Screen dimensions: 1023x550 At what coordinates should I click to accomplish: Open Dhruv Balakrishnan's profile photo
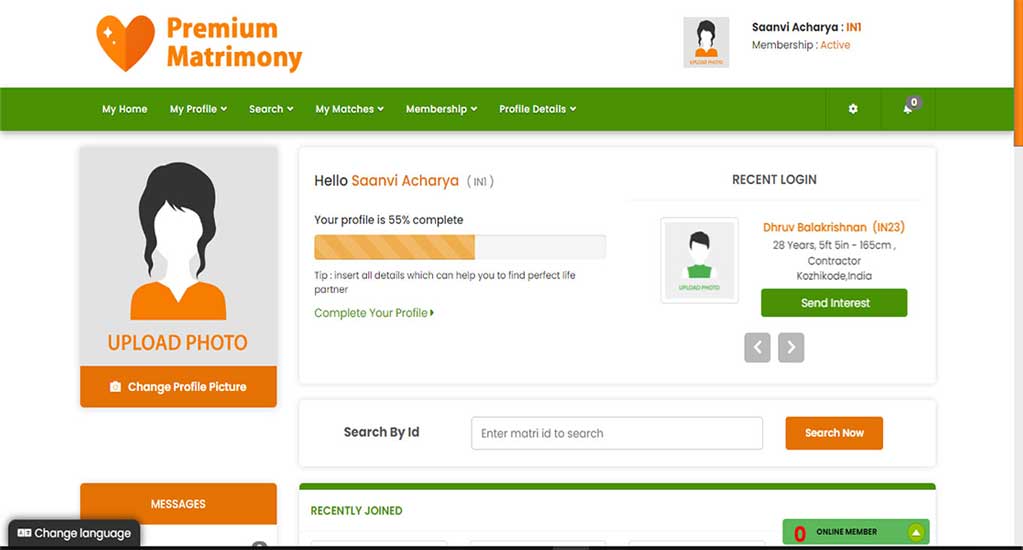click(x=699, y=260)
